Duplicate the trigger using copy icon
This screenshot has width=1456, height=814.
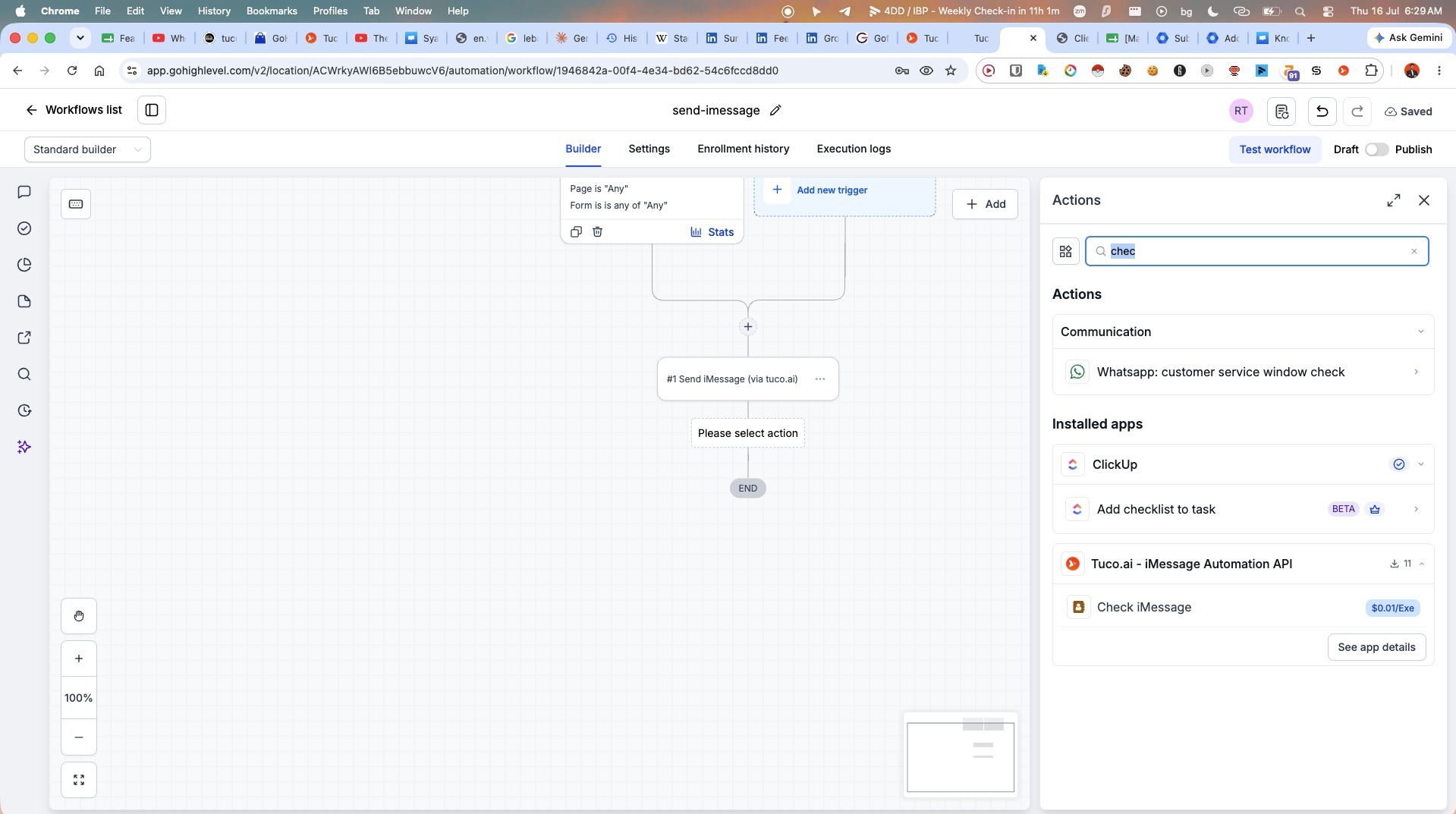[576, 231]
